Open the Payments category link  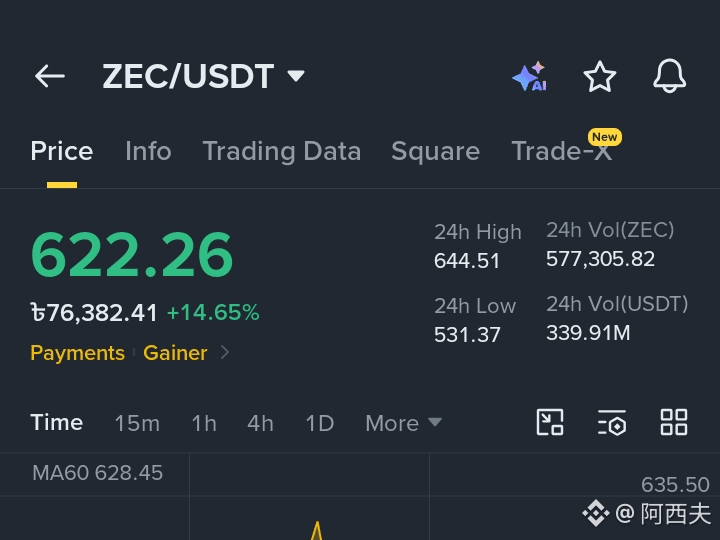78,353
